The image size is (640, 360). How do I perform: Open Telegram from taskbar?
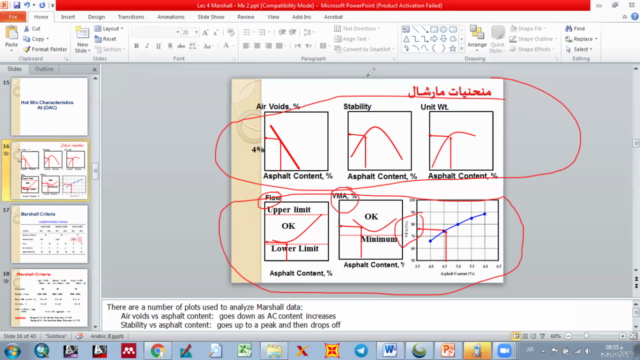tap(361, 351)
